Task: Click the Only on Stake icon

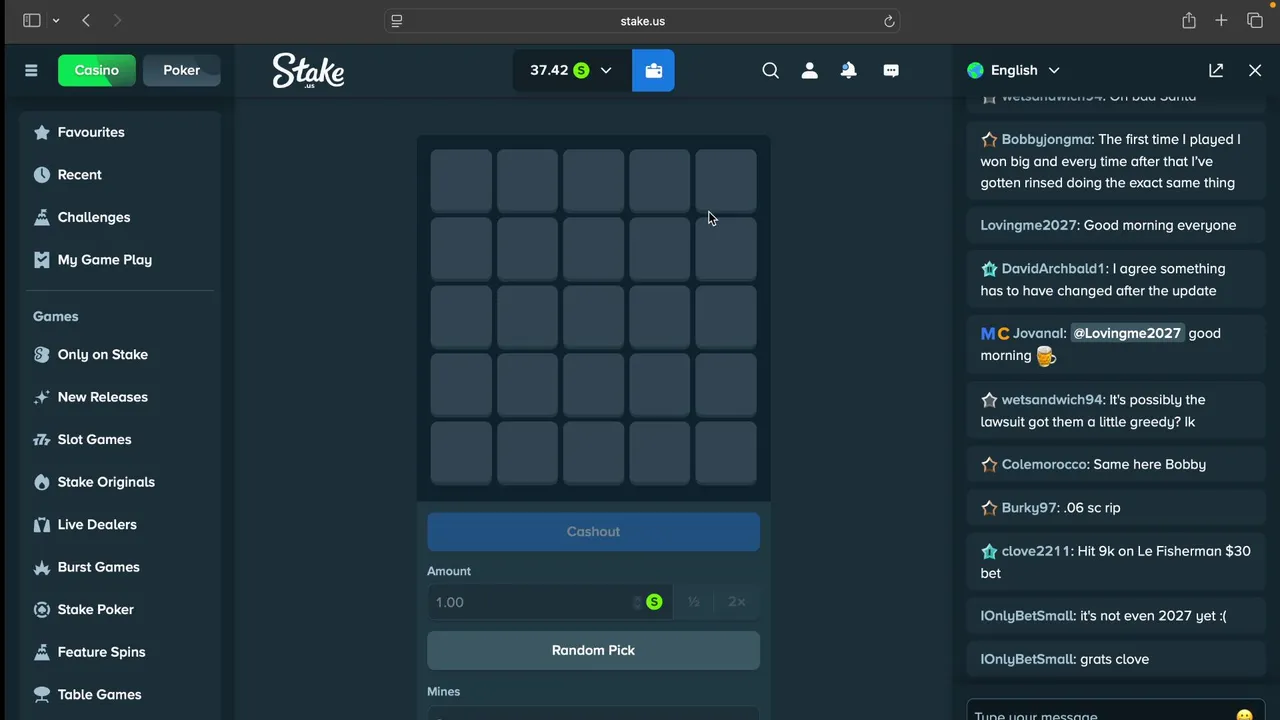Action: pyautogui.click(x=41, y=355)
